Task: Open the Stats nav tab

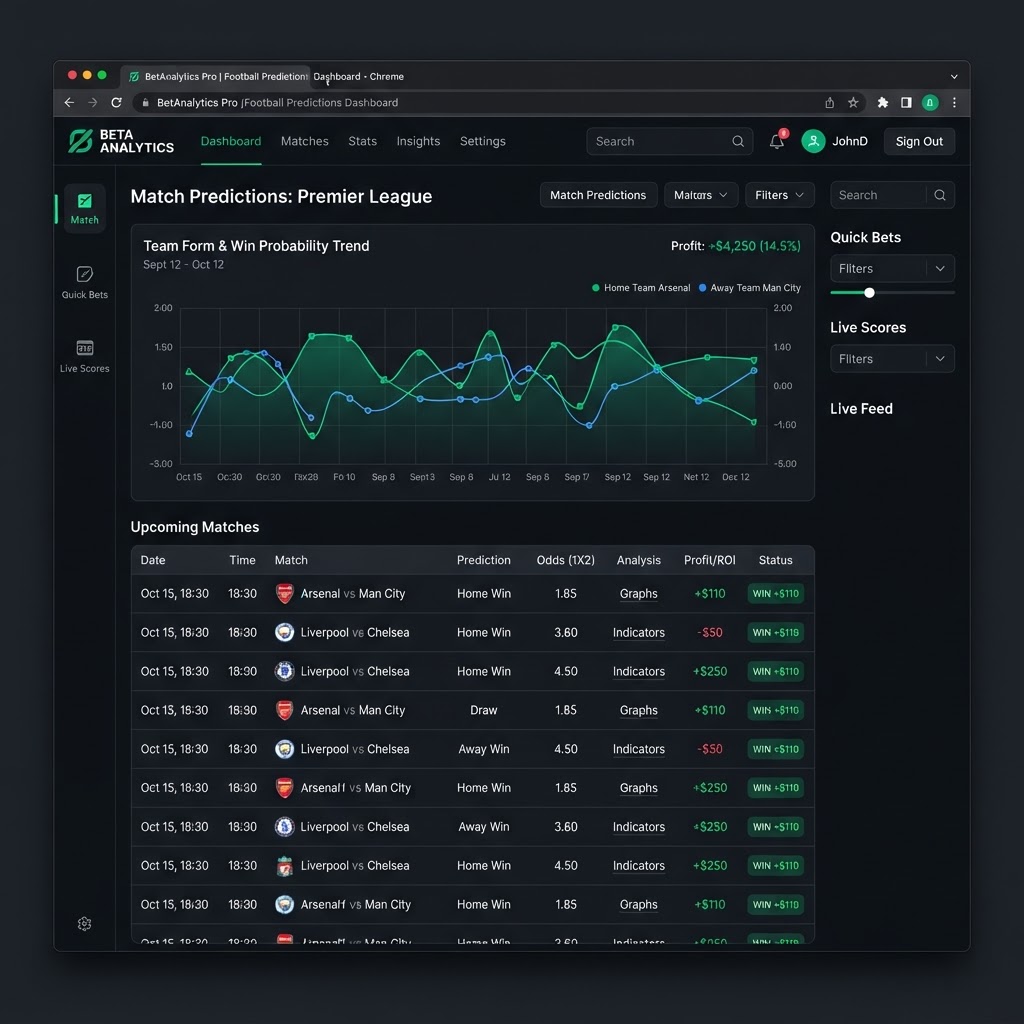Action: 362,141
